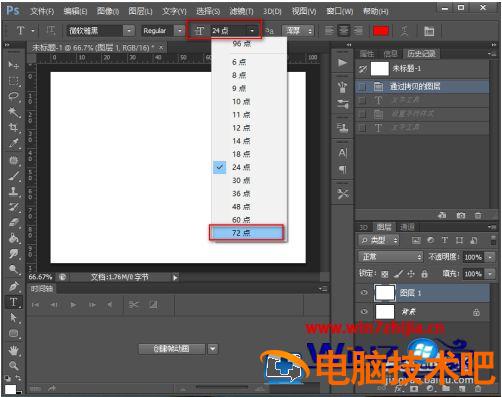502x397 pixels.
Task: Select the Lasso tool
Action: 13,96
